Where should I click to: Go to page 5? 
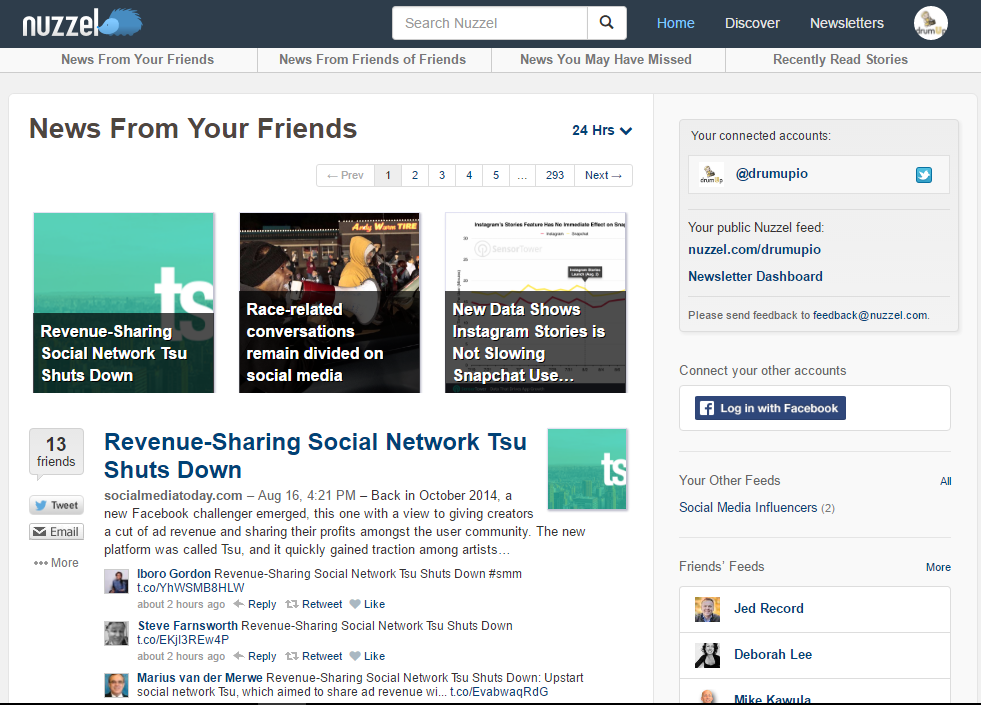pos(496,175)
